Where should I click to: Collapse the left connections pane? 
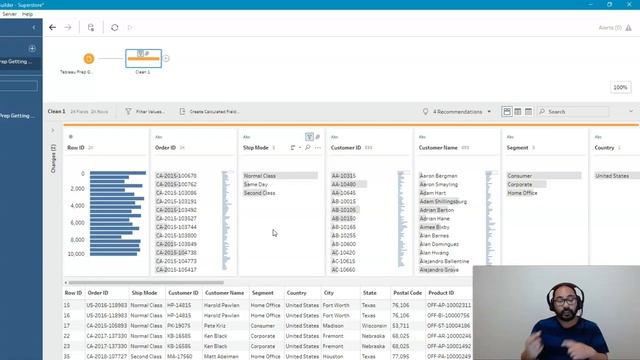pyautogui.click(x=34, y=27)
